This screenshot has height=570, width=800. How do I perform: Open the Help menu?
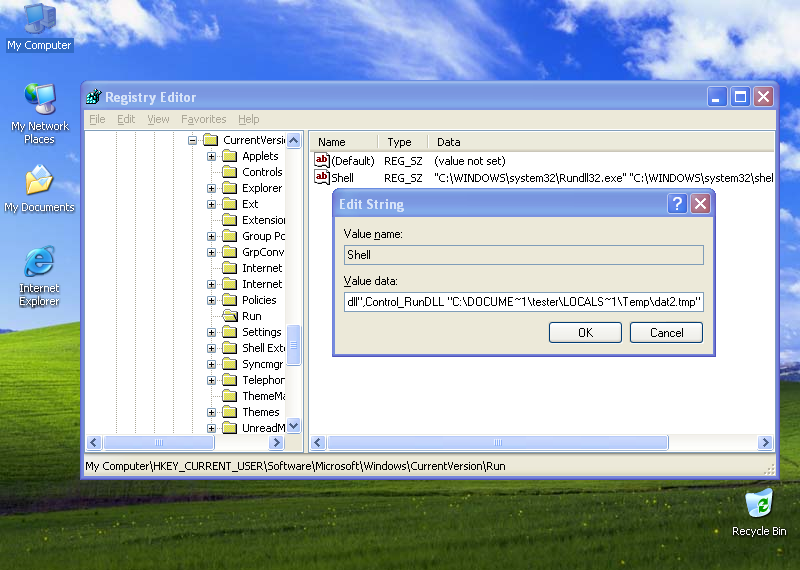248,119
